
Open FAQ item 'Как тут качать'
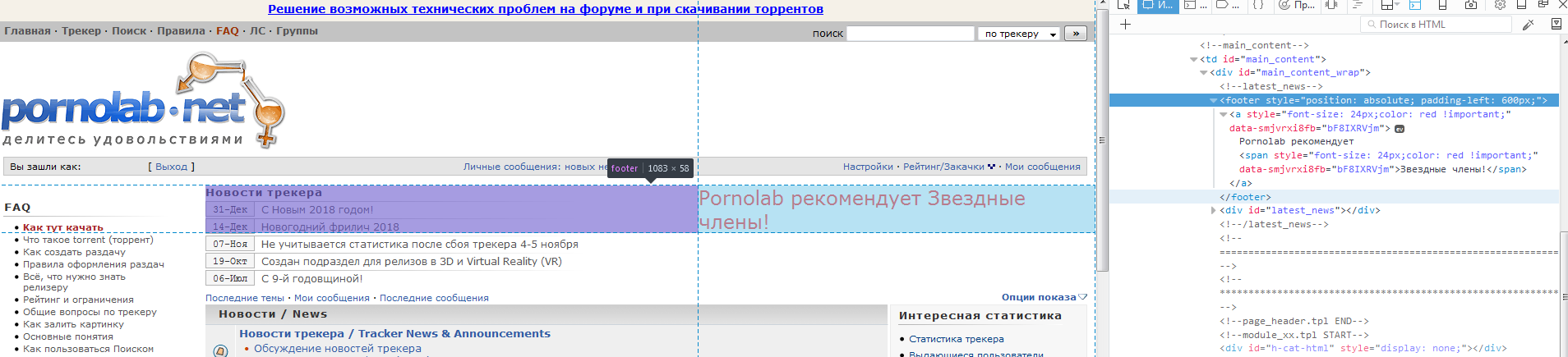pyautogui.click(x=63, y=227)
